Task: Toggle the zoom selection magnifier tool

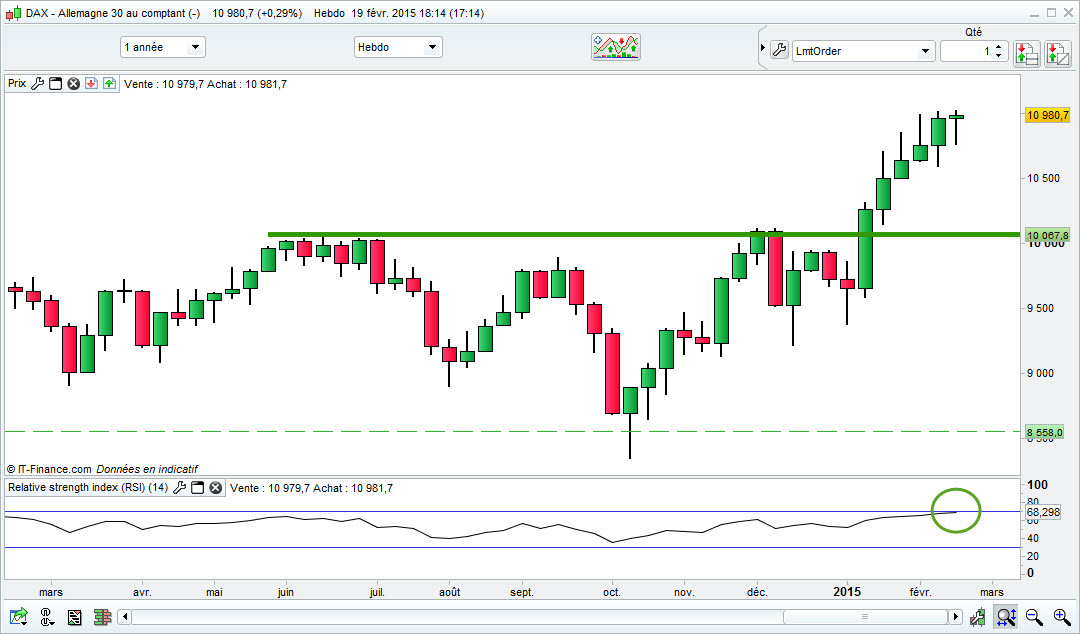Action: (x=1006, y=617)
